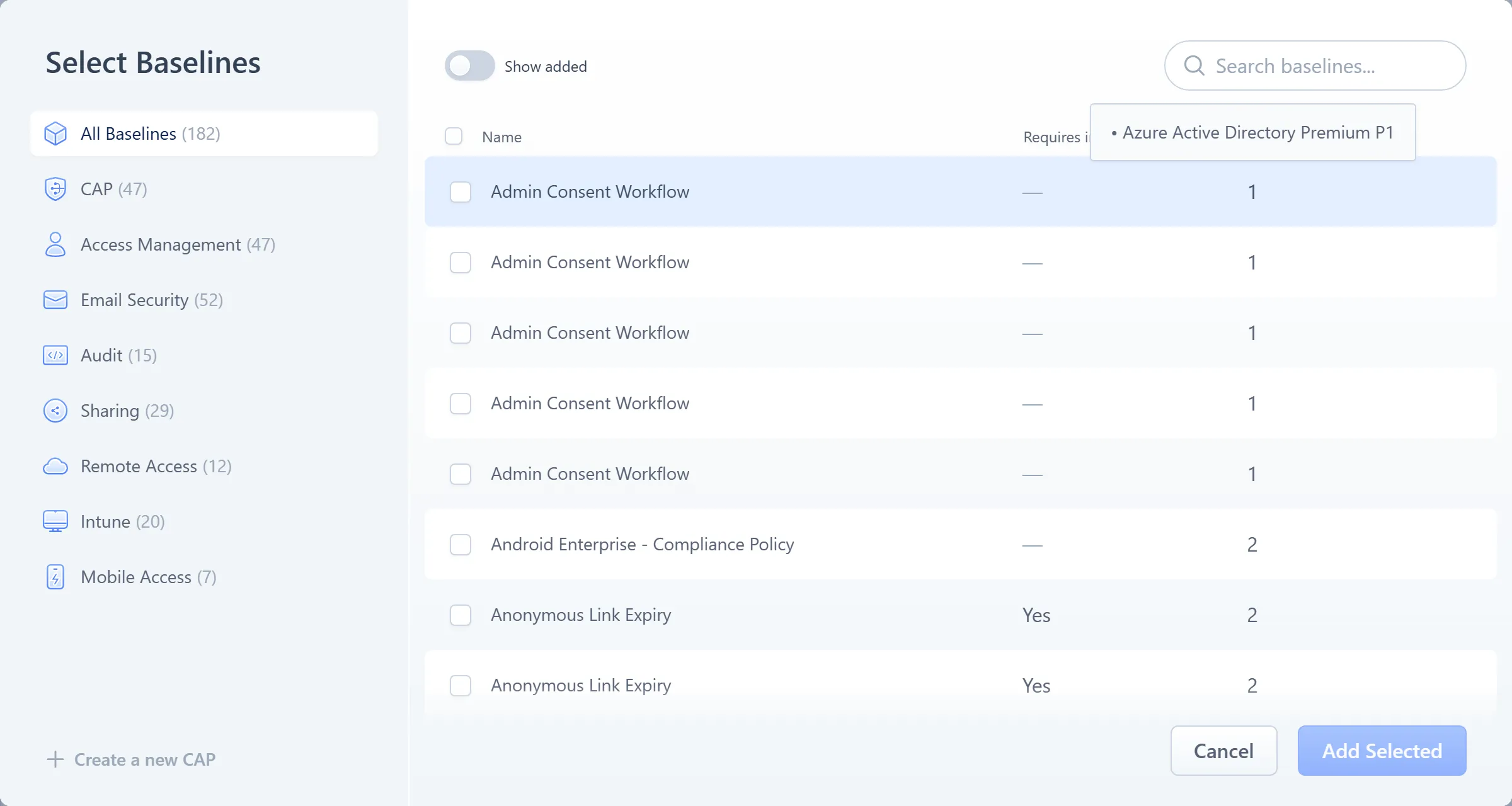Click Yes in the last Anonymous Link Expiry row

pos(1036,685)
